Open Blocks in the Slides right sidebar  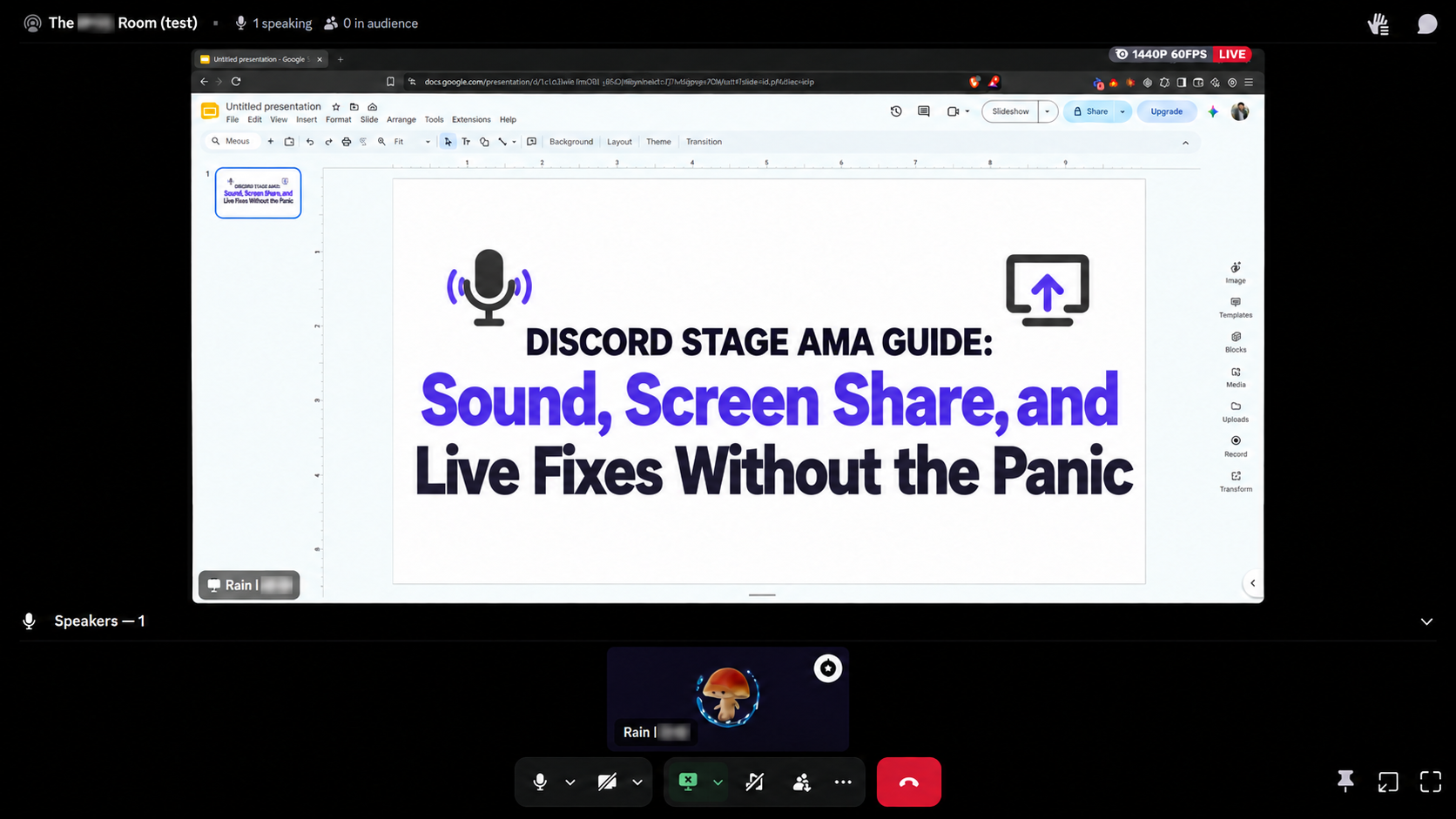[x=1236, y=342]
